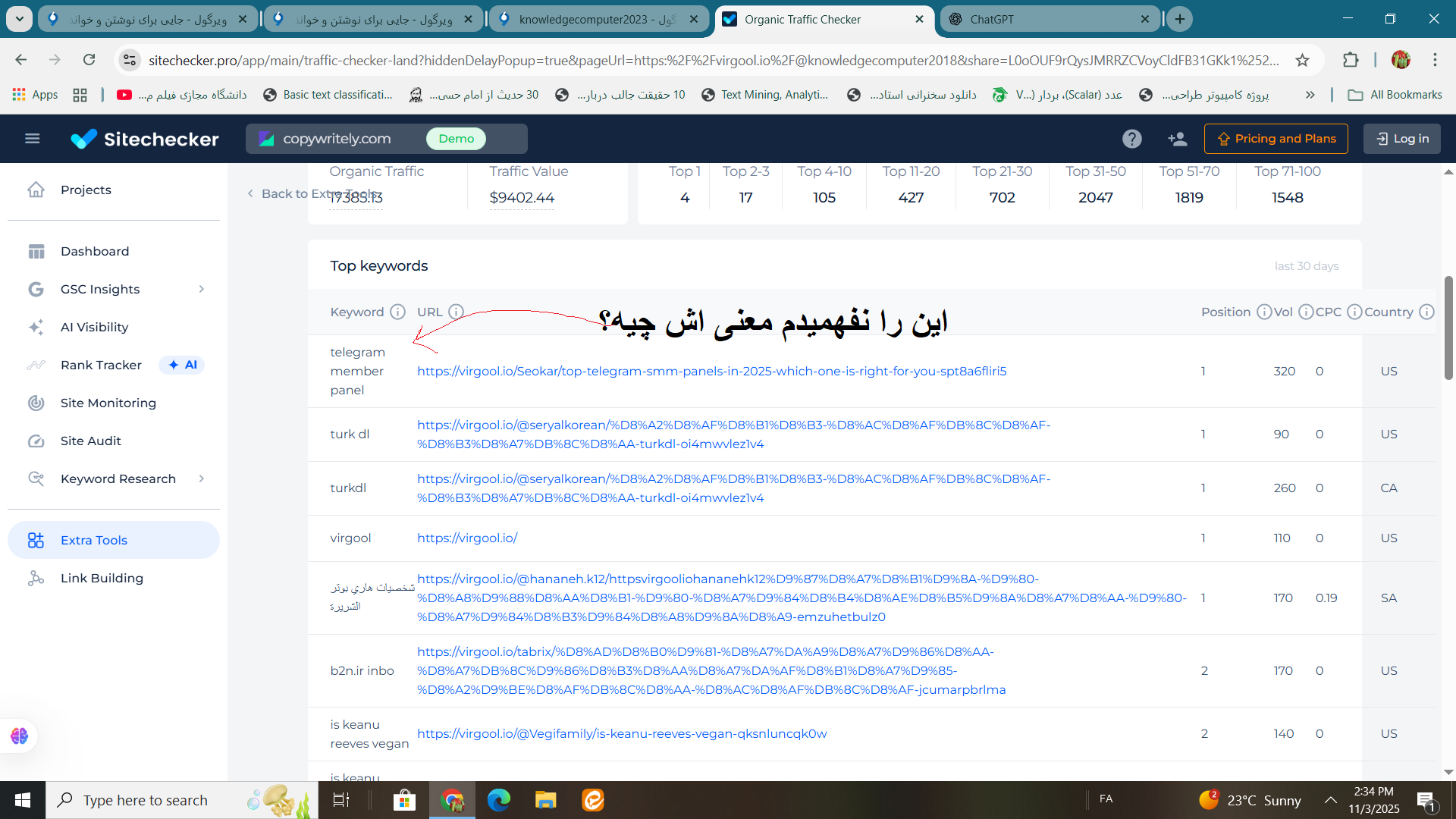Viewport: 1456px width, 819px height.
Task: Click the AI assistant brain icon
Action: pos(19,736)
